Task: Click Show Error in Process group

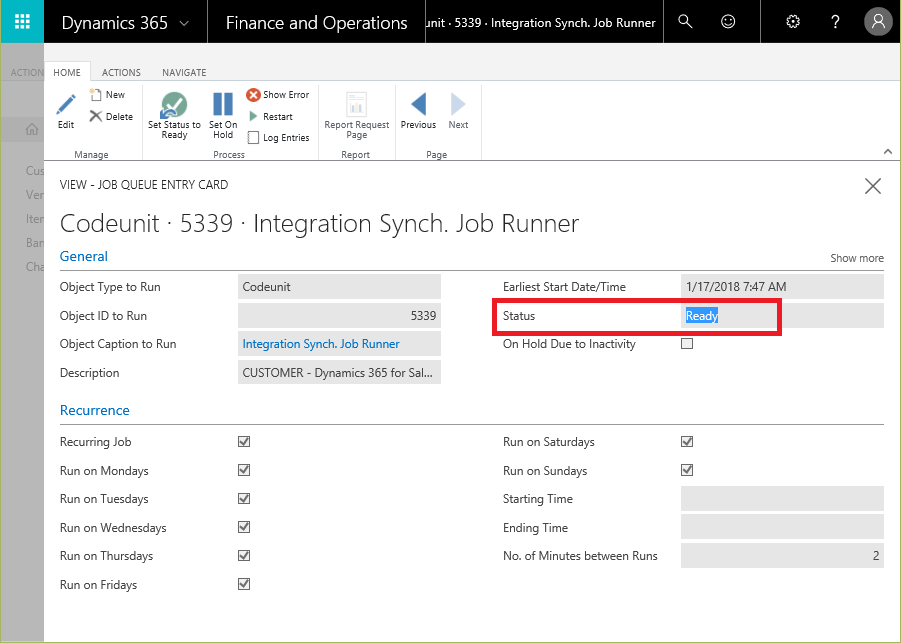Action: point(278,95)
